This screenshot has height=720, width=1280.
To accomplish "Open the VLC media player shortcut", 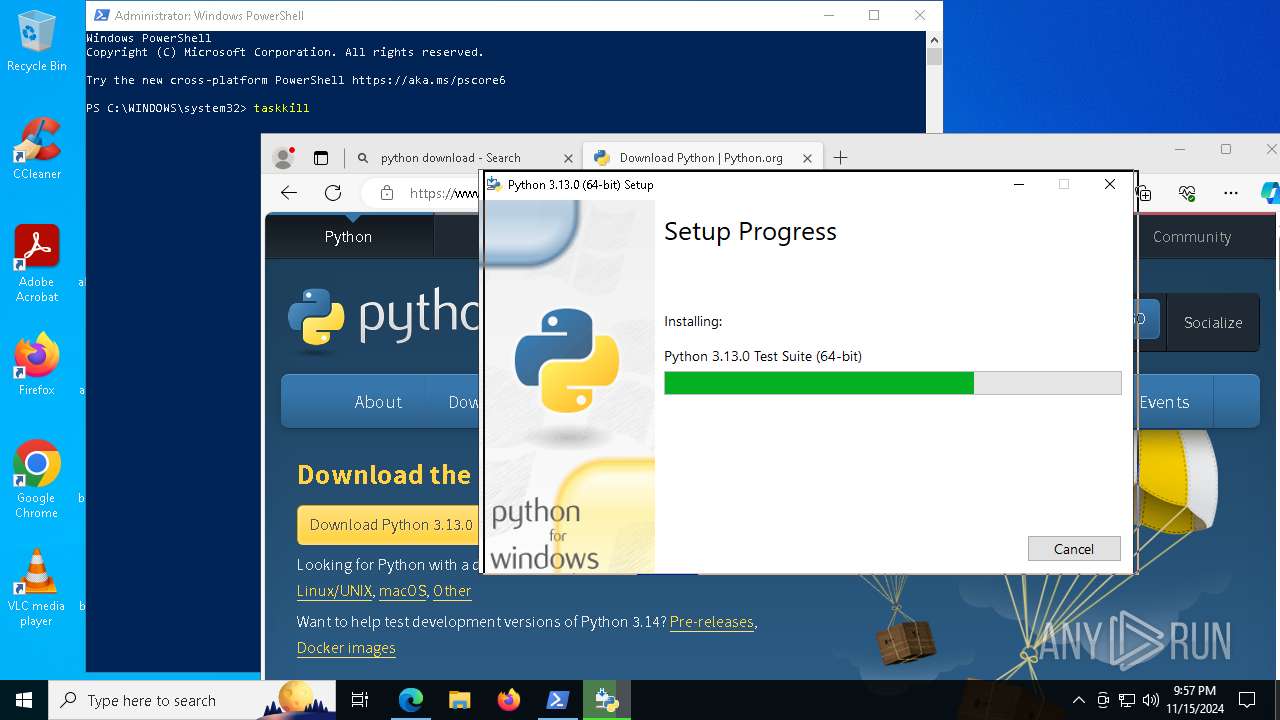I will [x=37, y=588].
